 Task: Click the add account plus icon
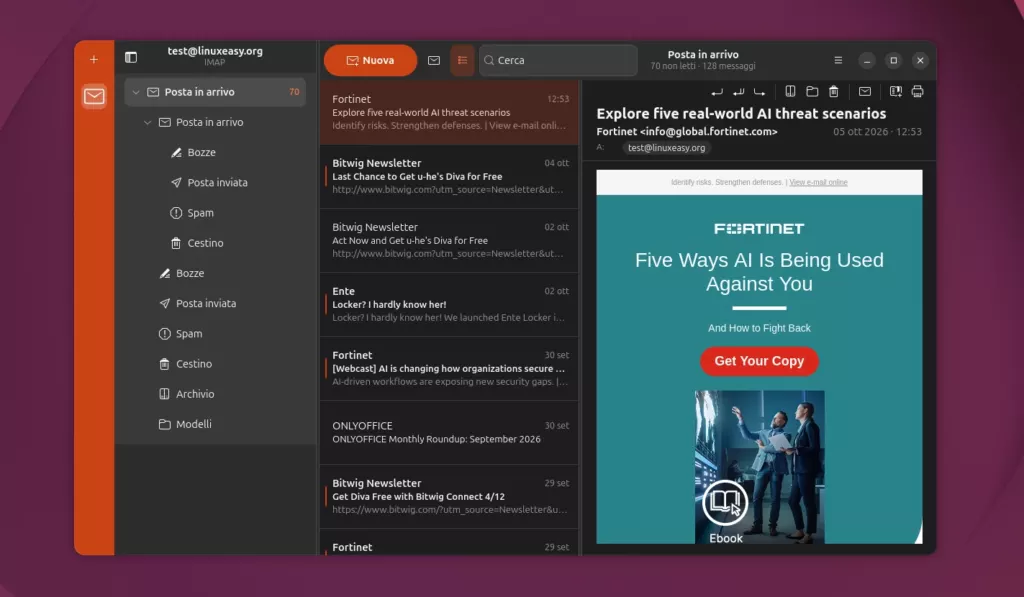93,59
